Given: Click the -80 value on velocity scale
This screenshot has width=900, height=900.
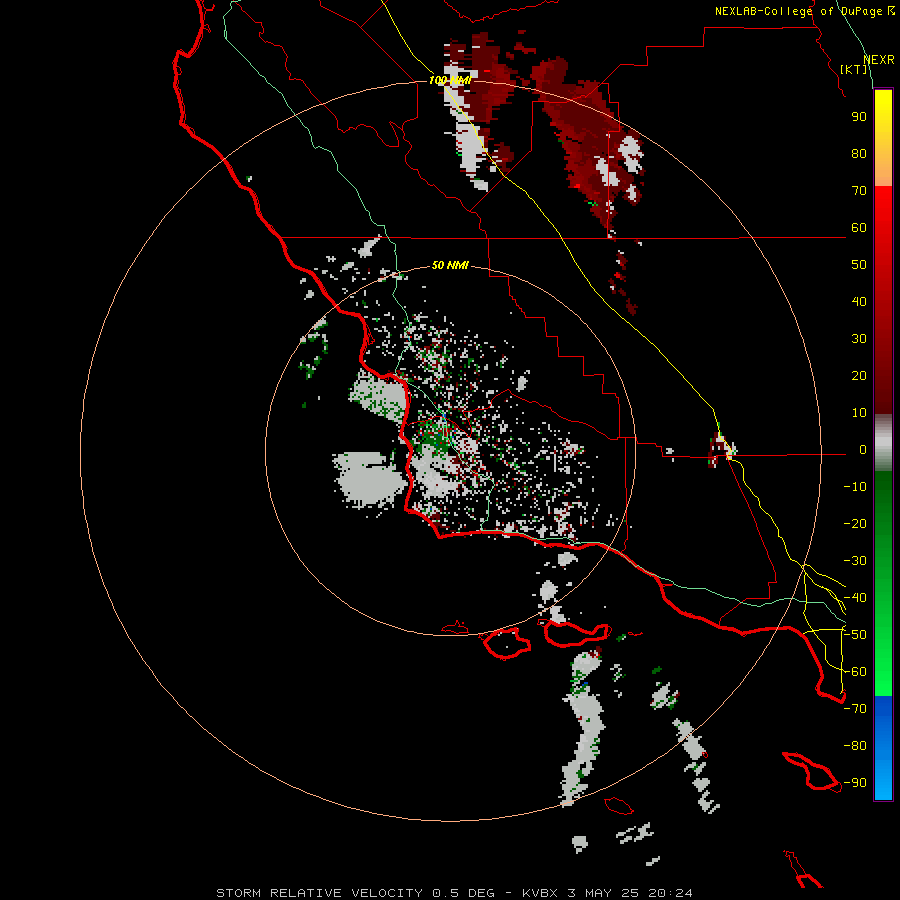Looking at the screenshot, I should click(x=855, y=746).
